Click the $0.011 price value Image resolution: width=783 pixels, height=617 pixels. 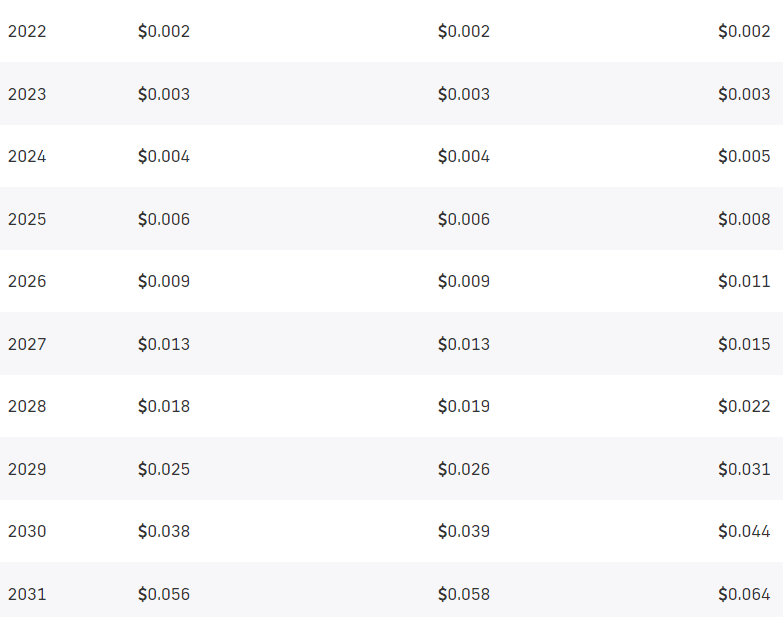744,281
